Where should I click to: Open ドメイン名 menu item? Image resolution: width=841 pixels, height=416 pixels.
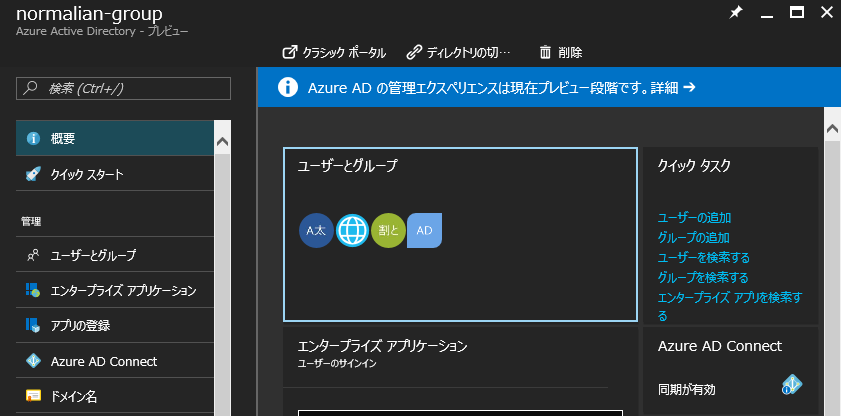(115, 397)
